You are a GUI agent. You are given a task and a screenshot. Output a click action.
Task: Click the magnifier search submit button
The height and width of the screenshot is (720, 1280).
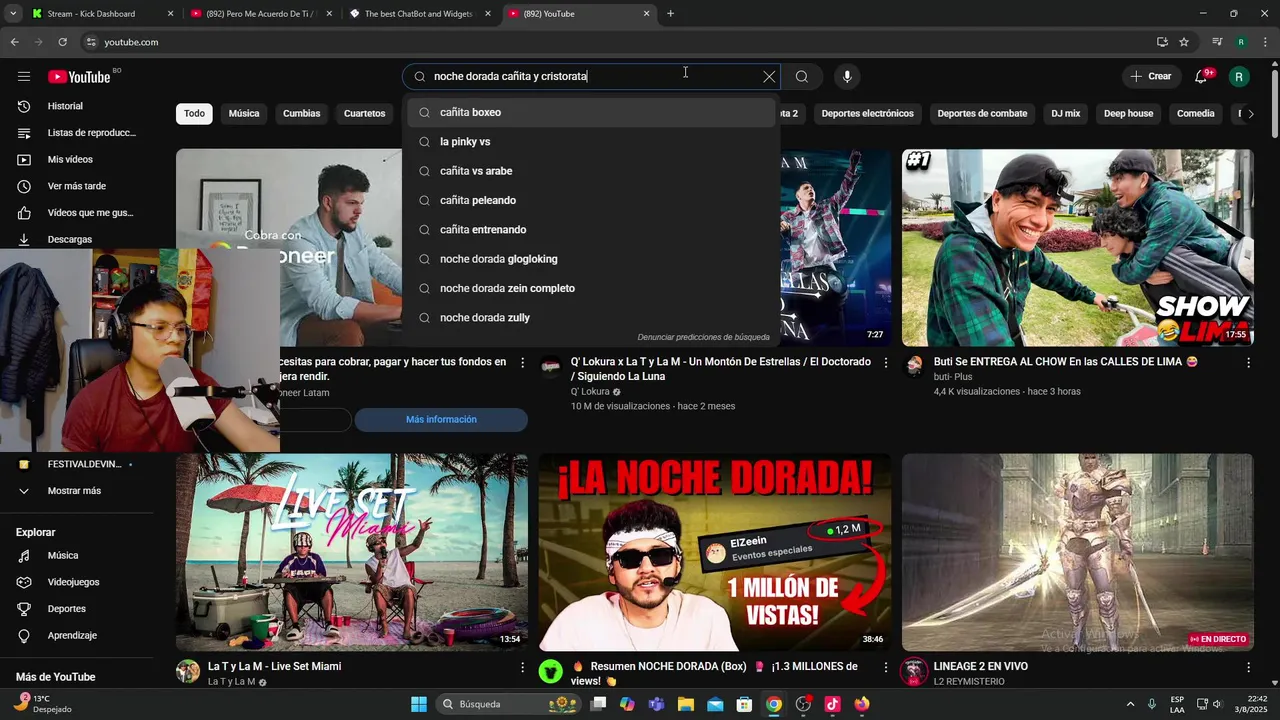tap(802, 77)
